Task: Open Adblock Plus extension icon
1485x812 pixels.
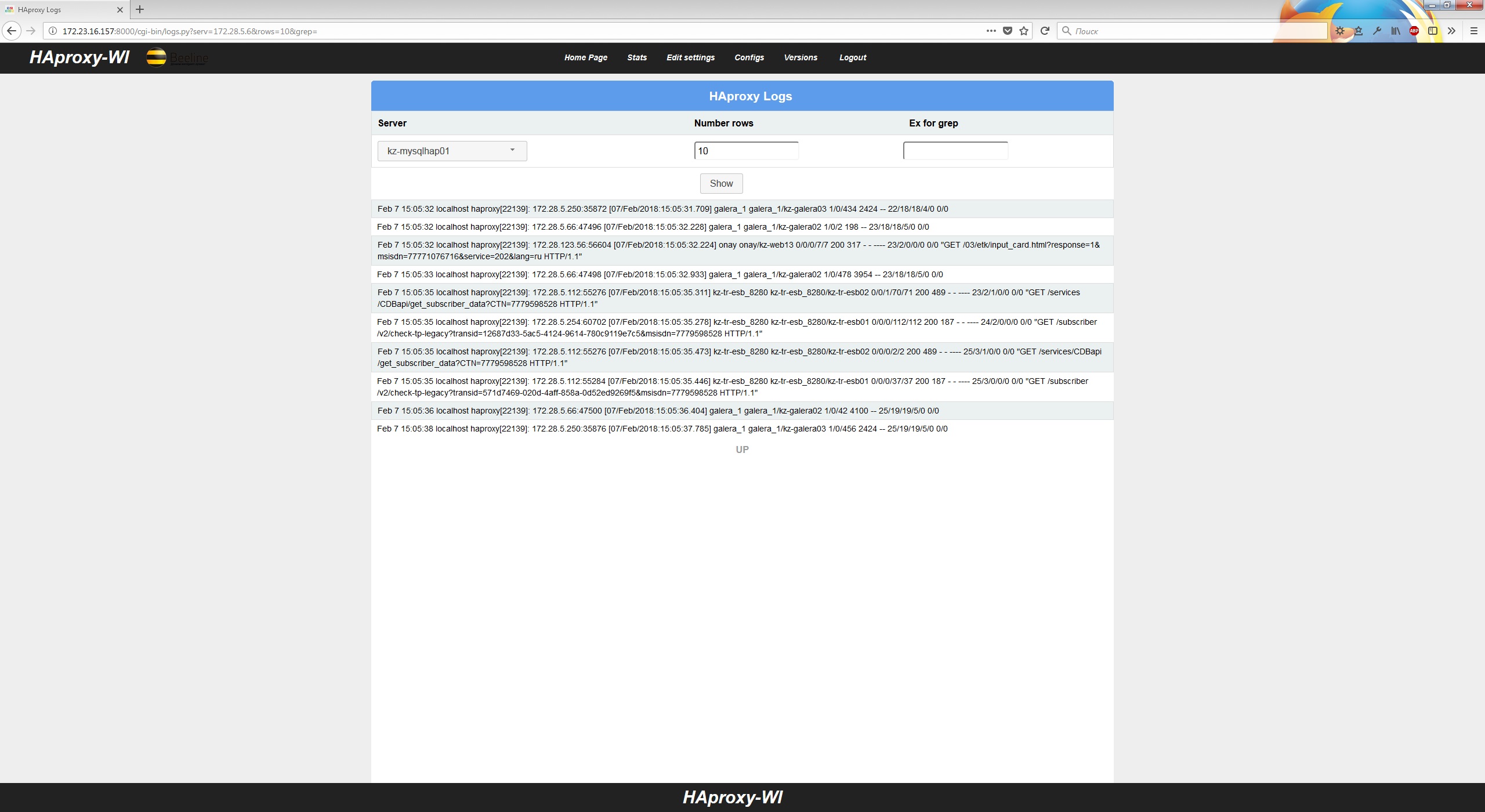Action: [1414, 31]
